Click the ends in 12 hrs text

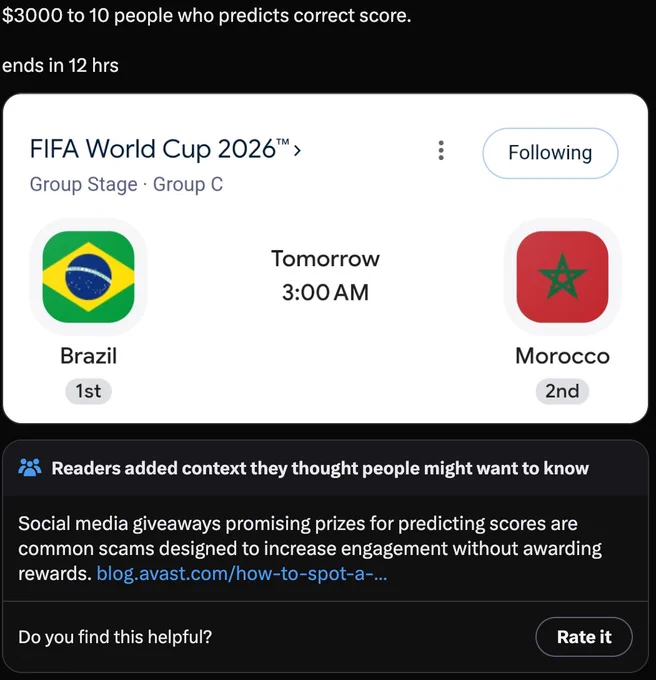[60, 65]
